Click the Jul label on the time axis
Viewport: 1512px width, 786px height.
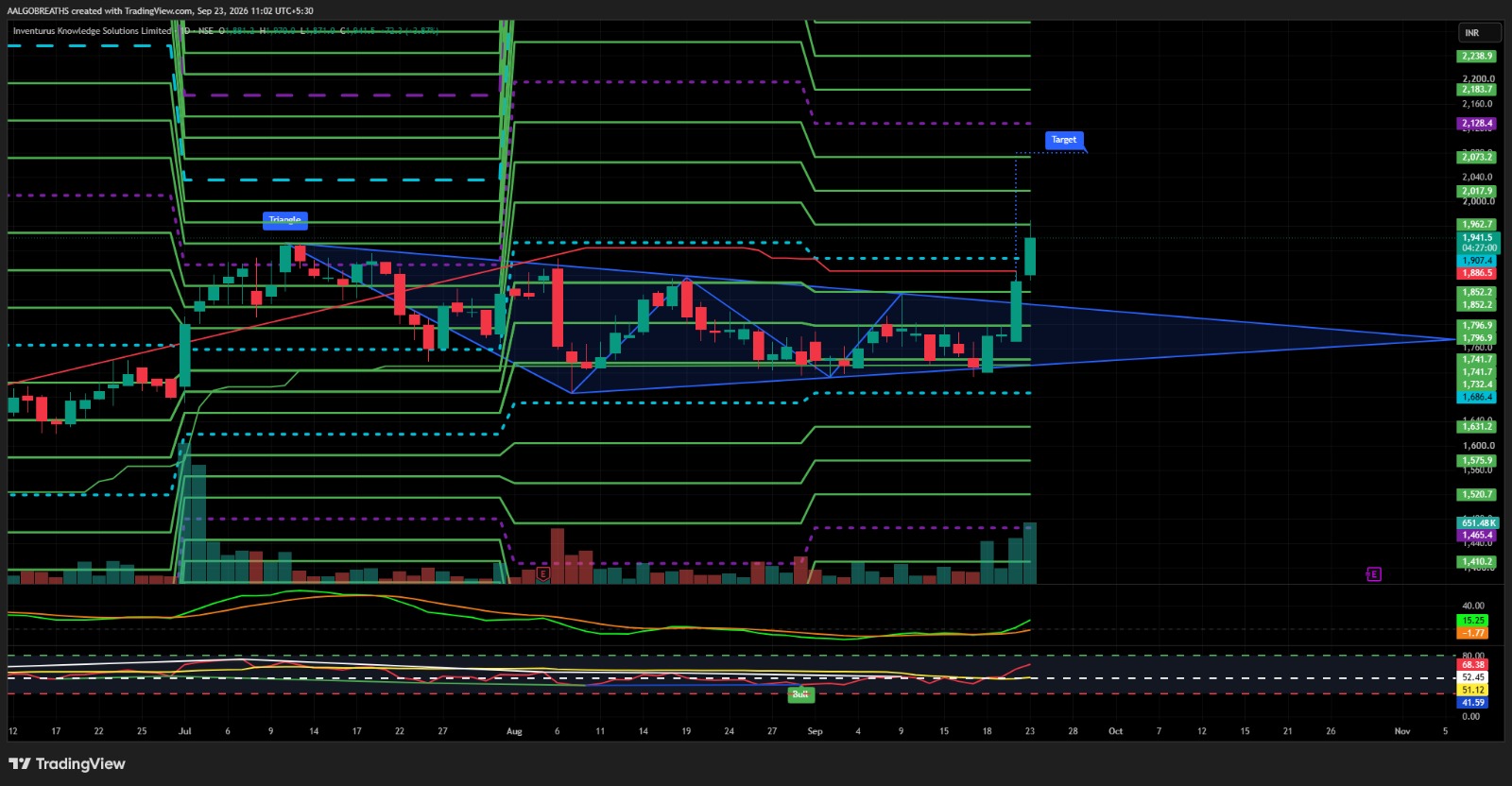pyautogui.click(x=185, y=731)
